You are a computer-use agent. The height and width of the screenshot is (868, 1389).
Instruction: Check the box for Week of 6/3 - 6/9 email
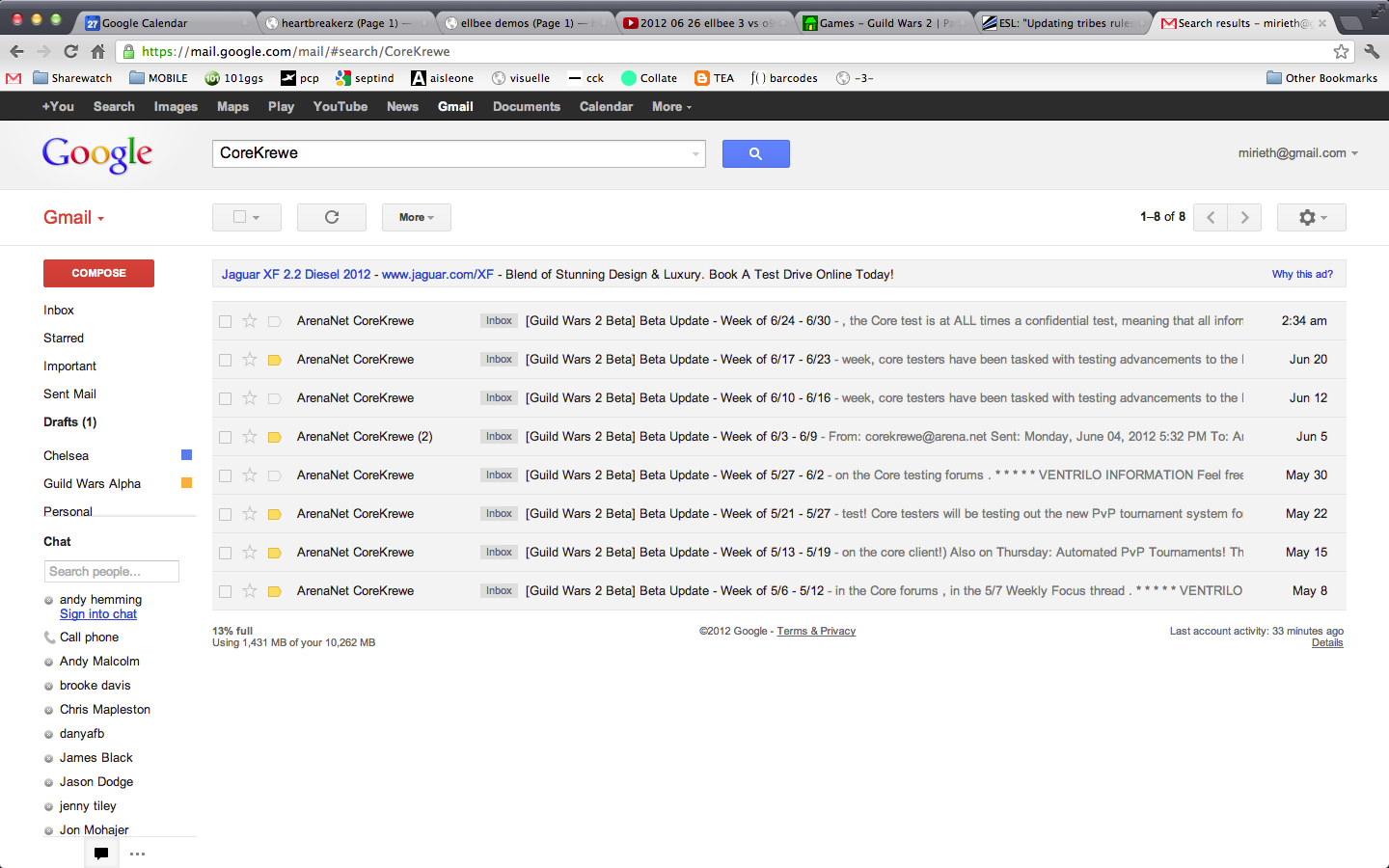[225, 437]
